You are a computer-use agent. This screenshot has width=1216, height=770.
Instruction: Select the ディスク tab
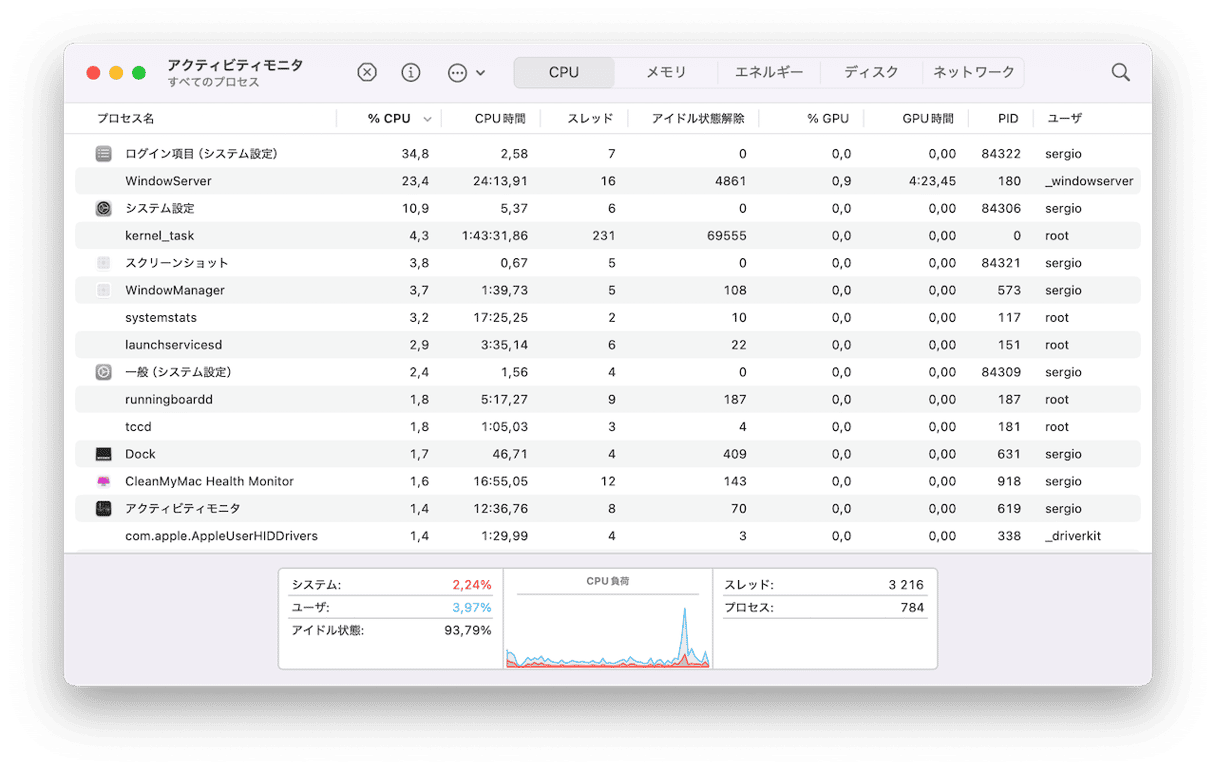871,72
